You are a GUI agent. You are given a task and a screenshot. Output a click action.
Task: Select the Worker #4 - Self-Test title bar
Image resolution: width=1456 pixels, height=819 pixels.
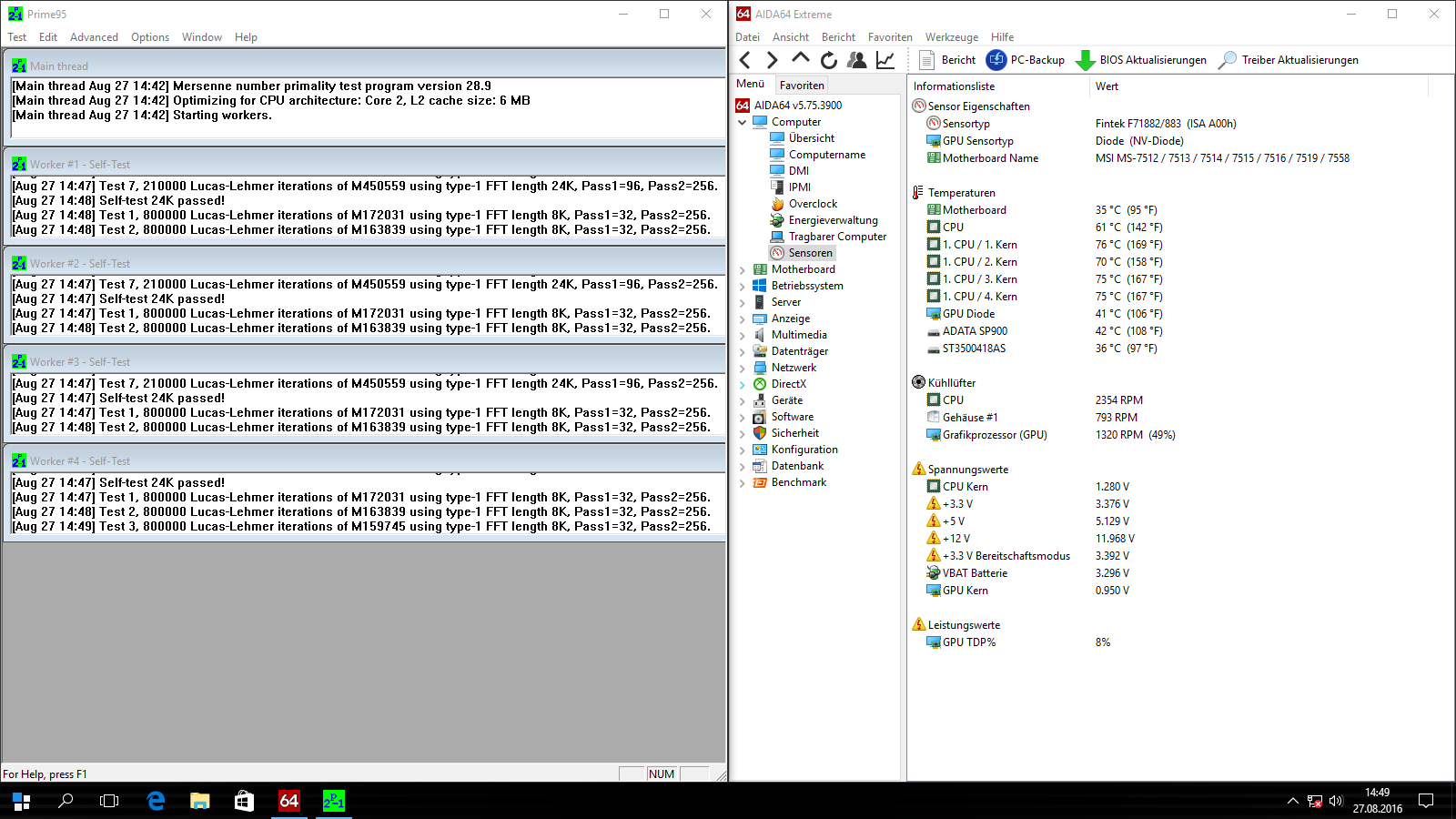(364, 461)
